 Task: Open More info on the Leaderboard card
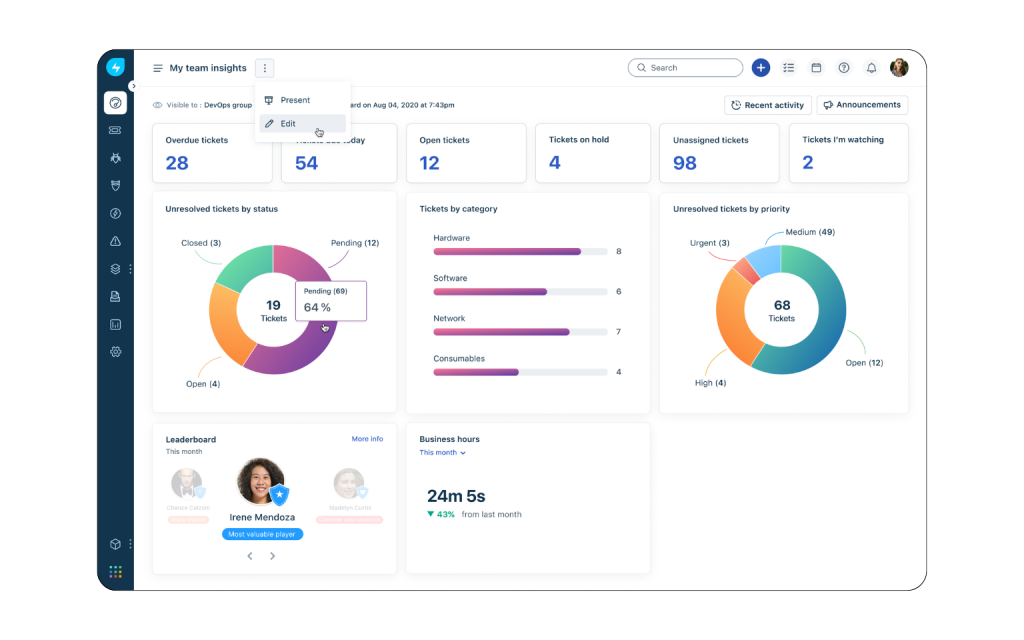368,438
